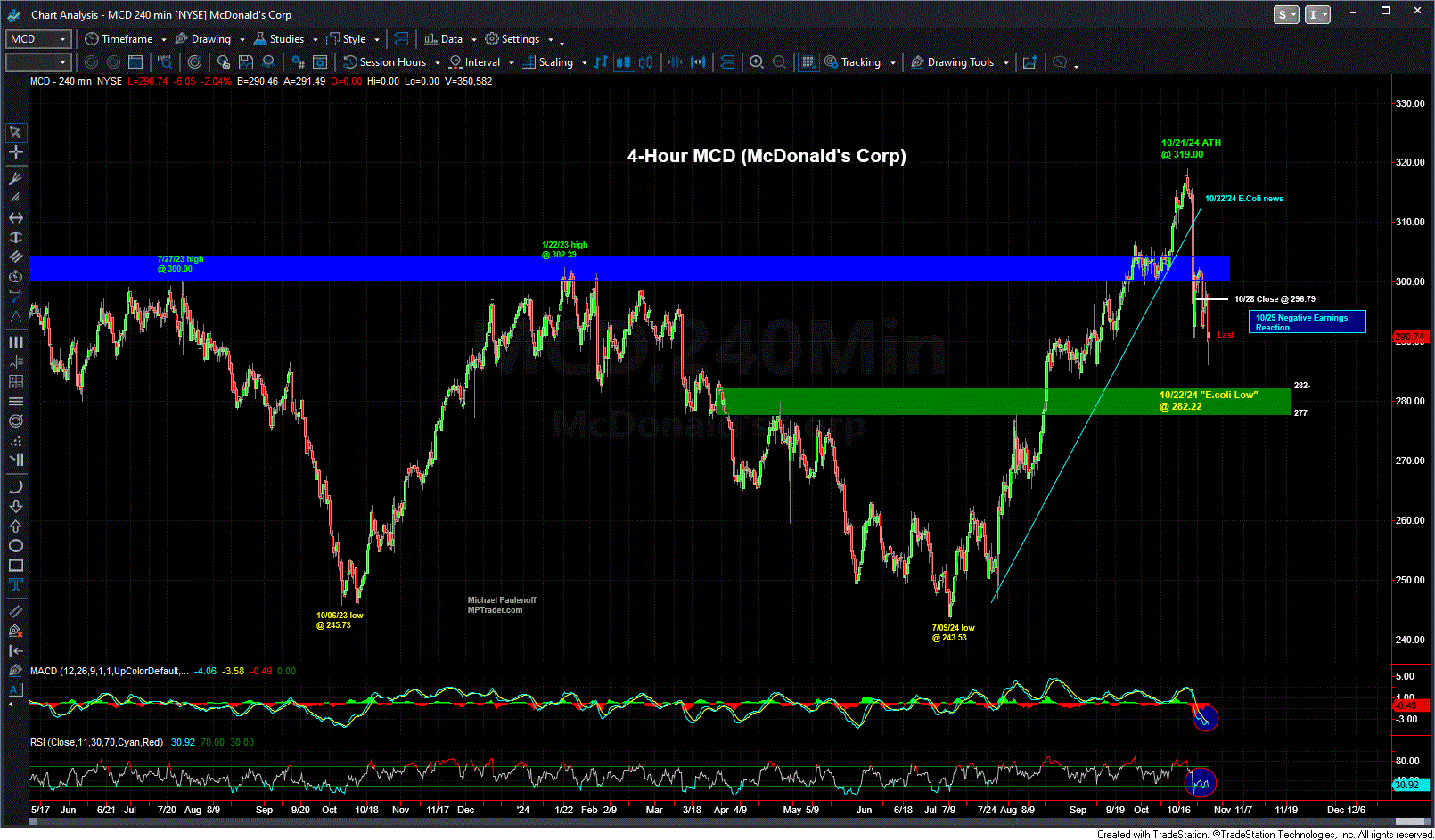
Task: Open the I dropdown in title bar
Action: [1317, 15]
